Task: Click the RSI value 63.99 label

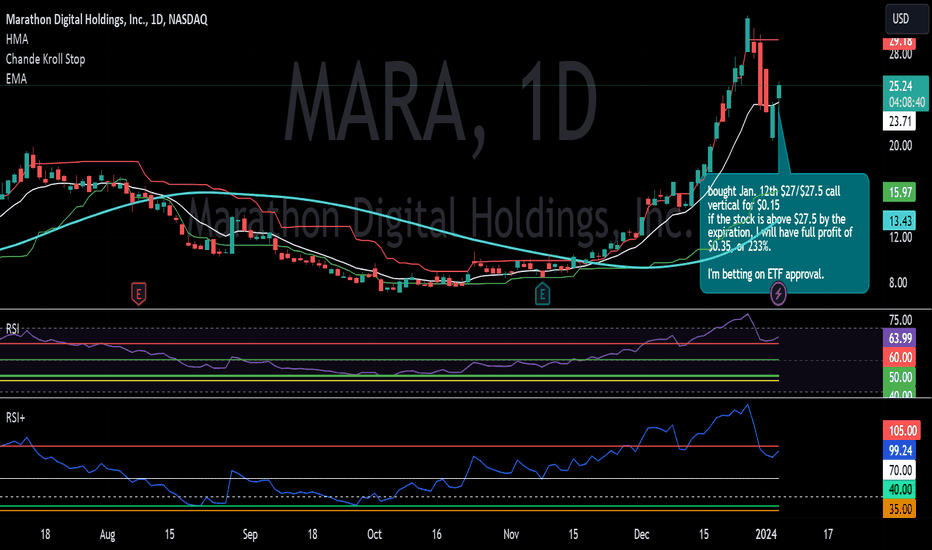Action: [899, 338]
